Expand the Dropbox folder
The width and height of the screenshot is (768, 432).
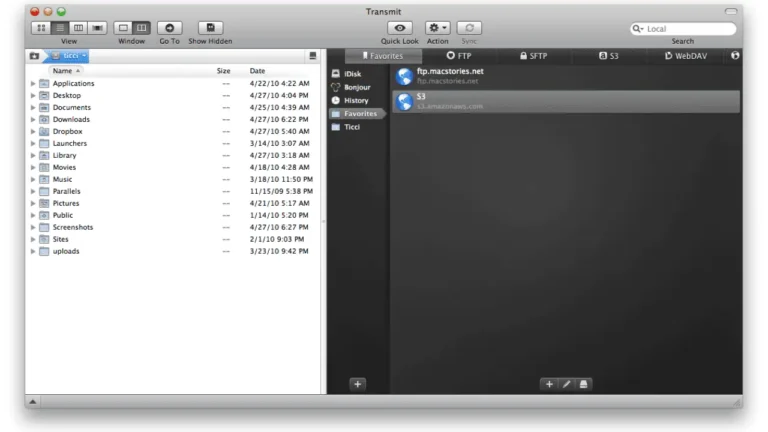33,132
